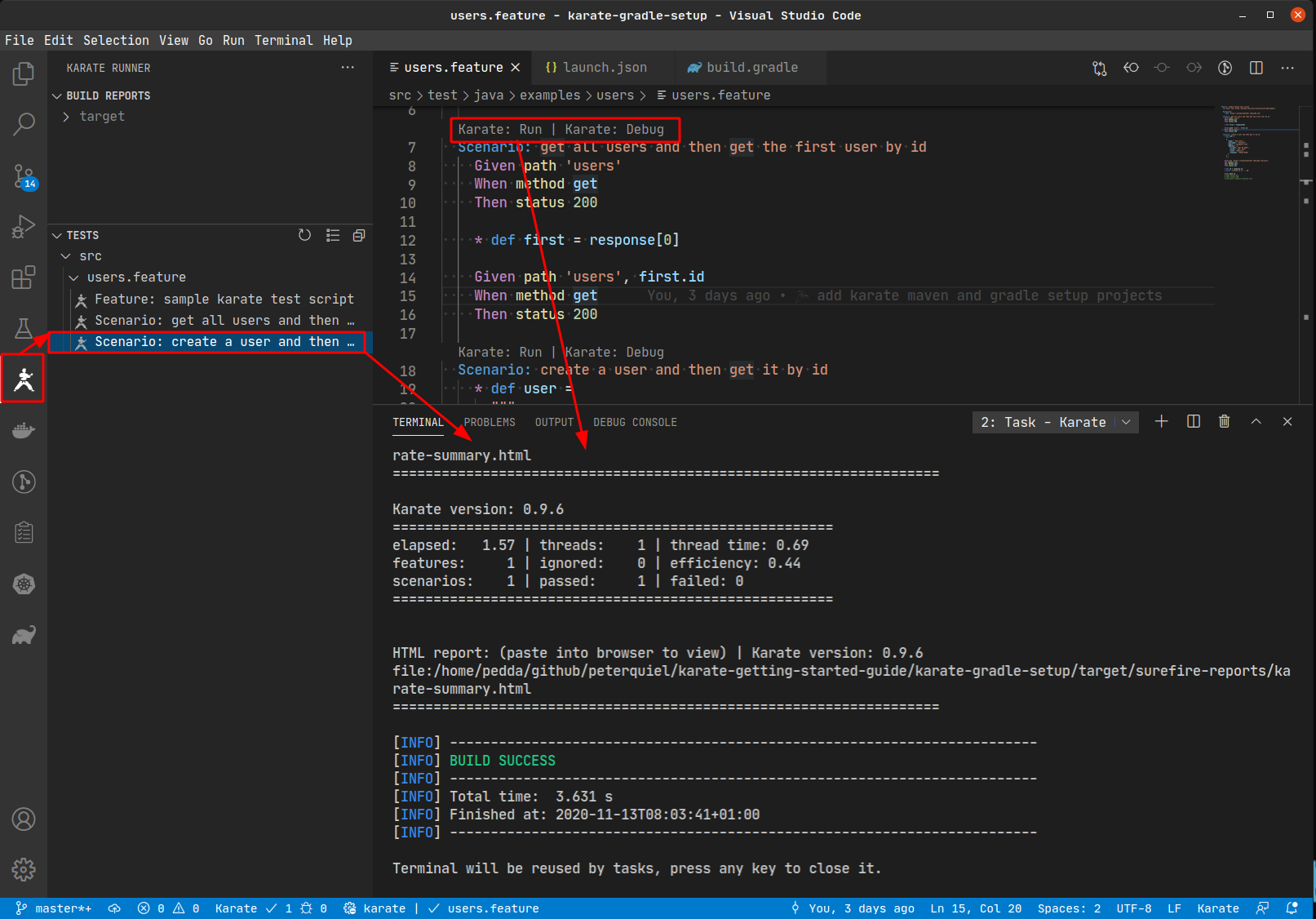This screenshot has height=919, width=1316.
Task: Toggle split editor right layout
Action: [x=1256, y=68]
